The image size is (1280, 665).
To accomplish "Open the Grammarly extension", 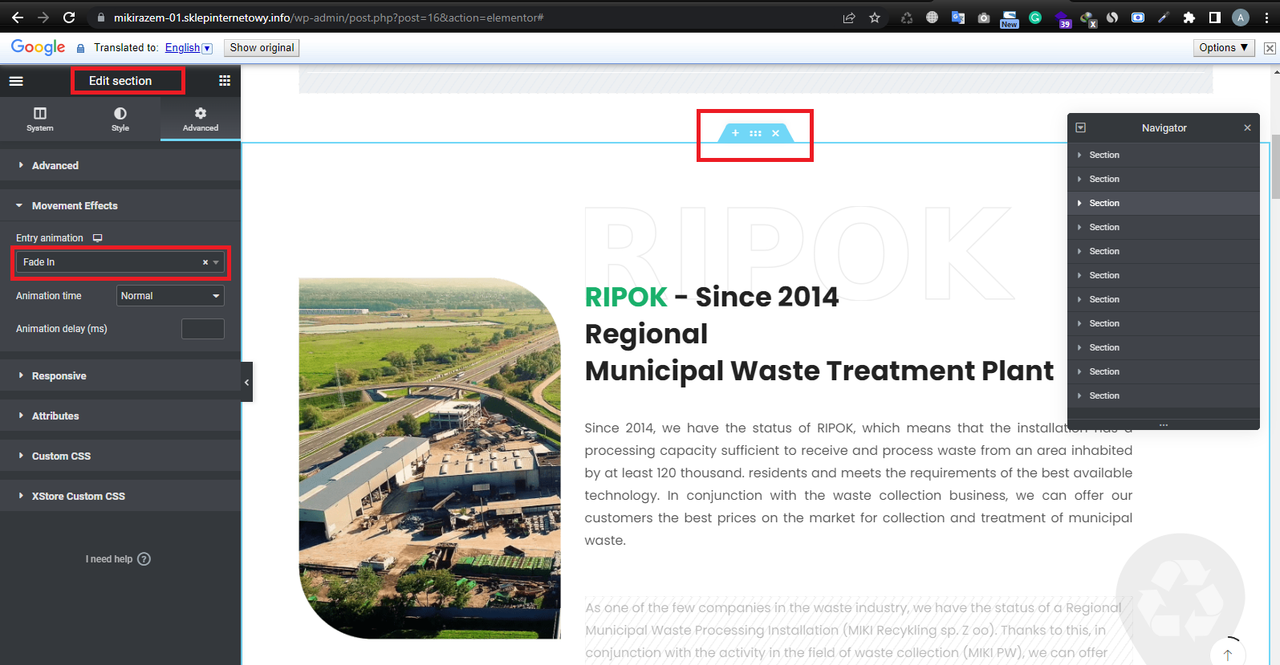I will tap(1035, 17).
